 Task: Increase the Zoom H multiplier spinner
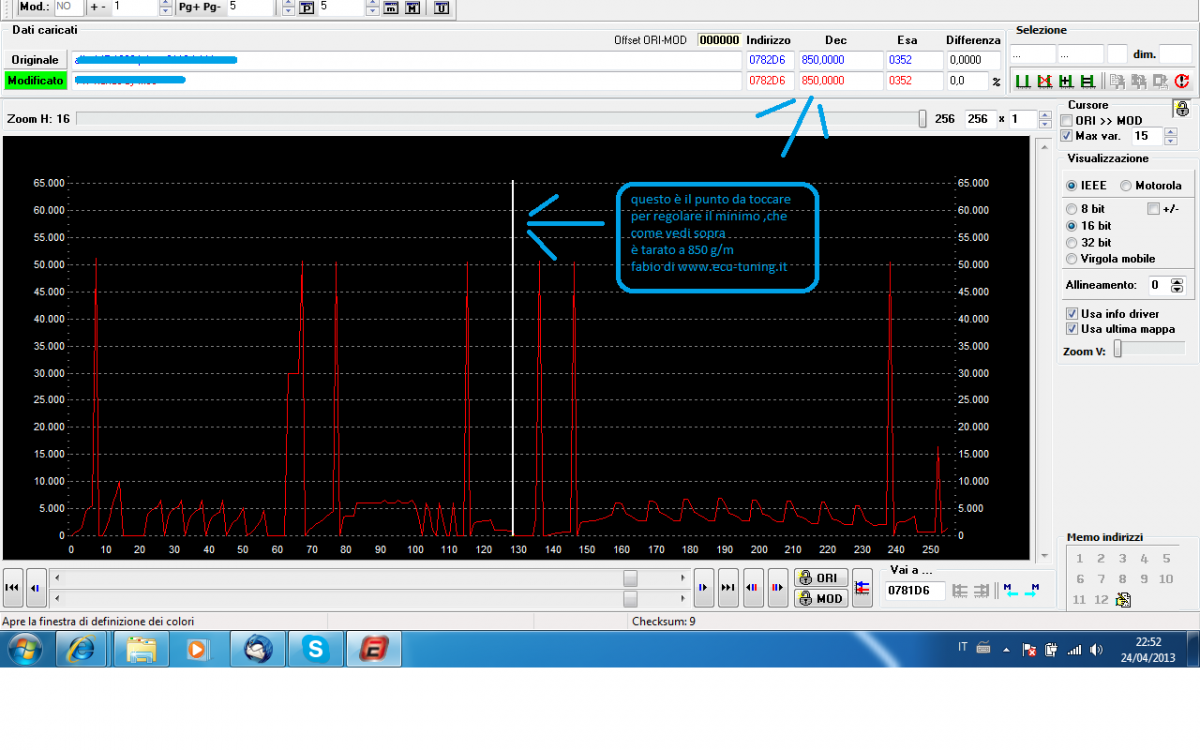coord(1044,114)
